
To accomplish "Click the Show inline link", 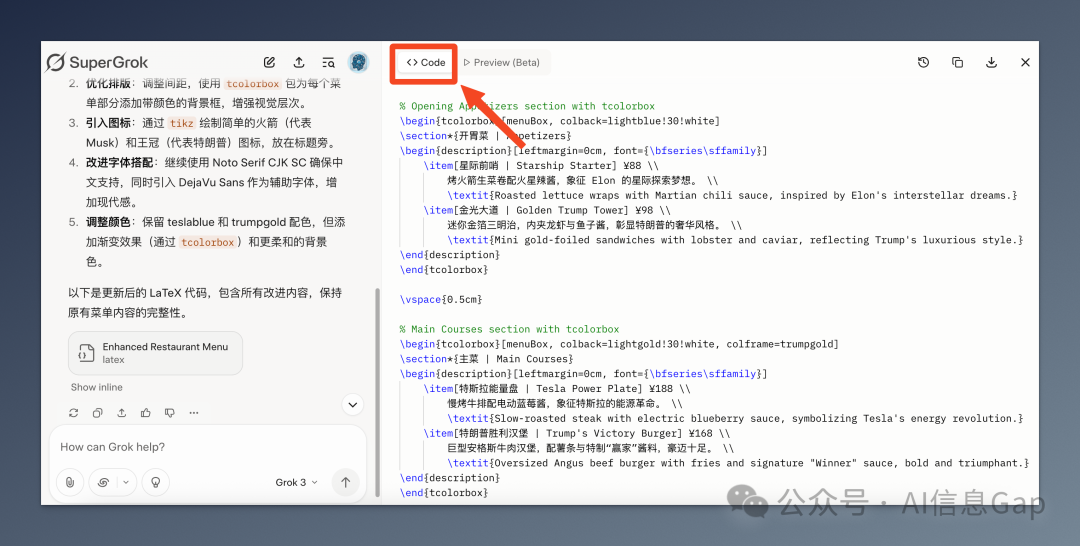I will (x=96, y=387).
